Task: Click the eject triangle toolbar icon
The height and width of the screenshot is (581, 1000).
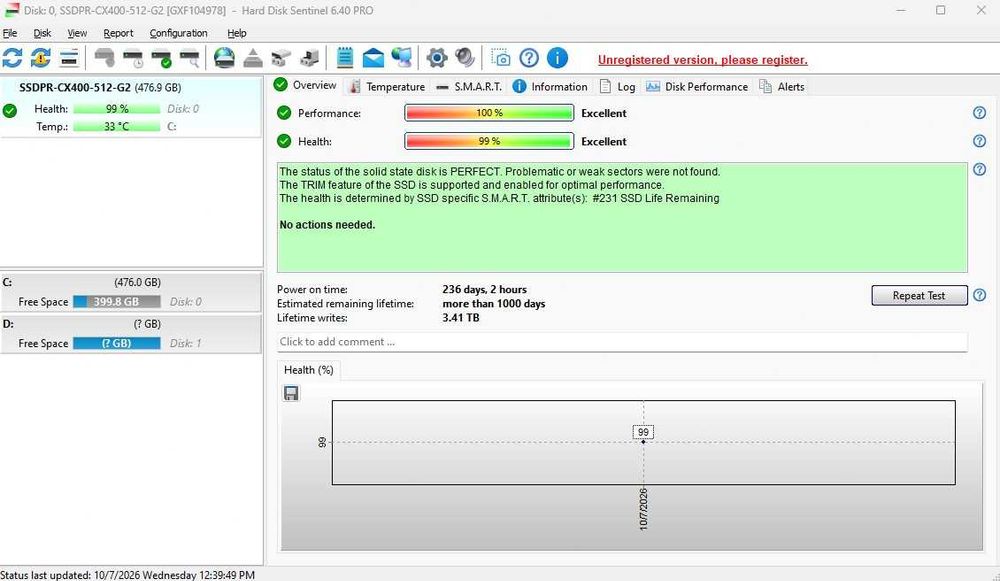Action: (253, 59)
